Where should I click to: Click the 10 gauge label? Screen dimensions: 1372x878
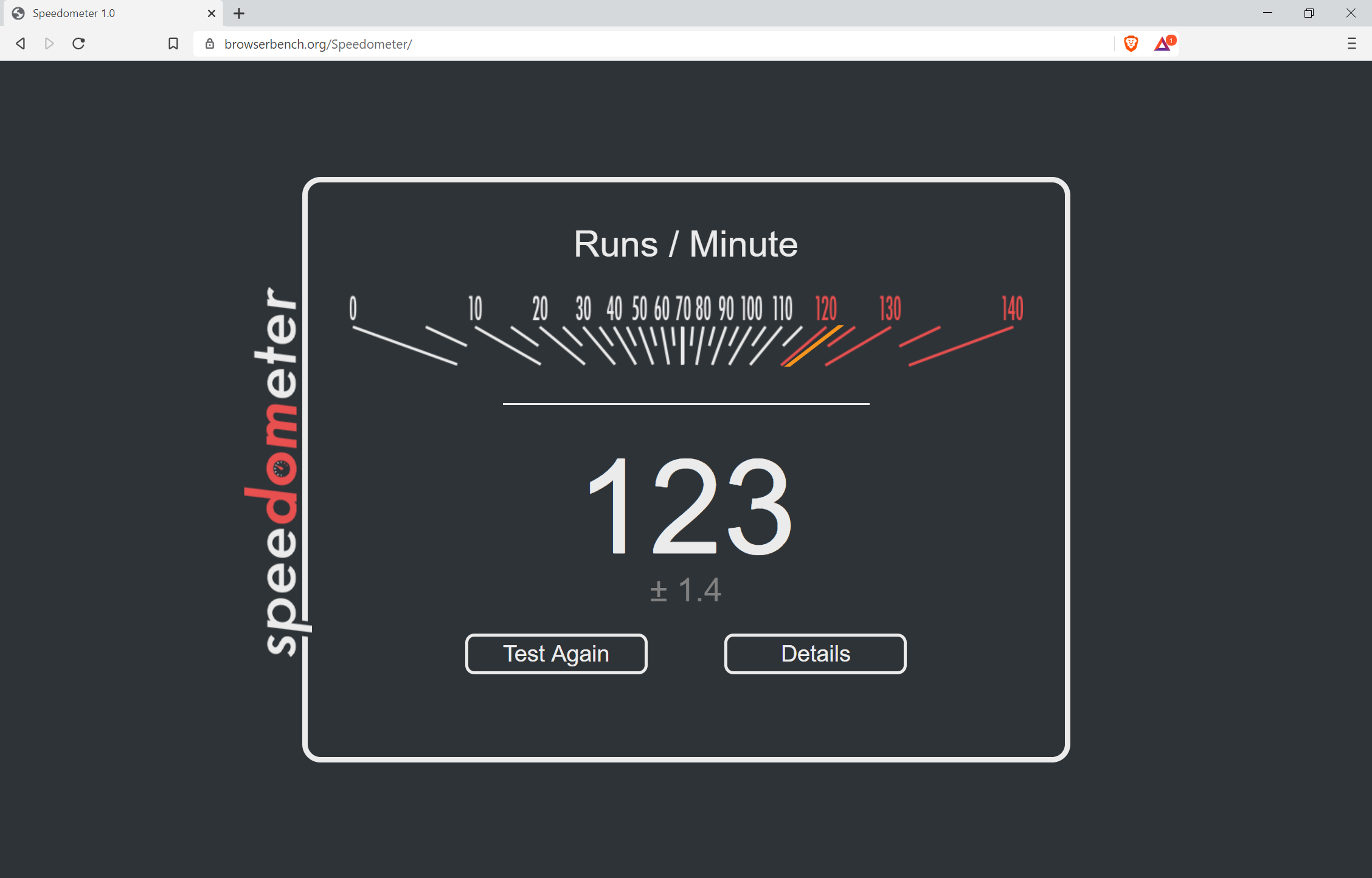475,308
